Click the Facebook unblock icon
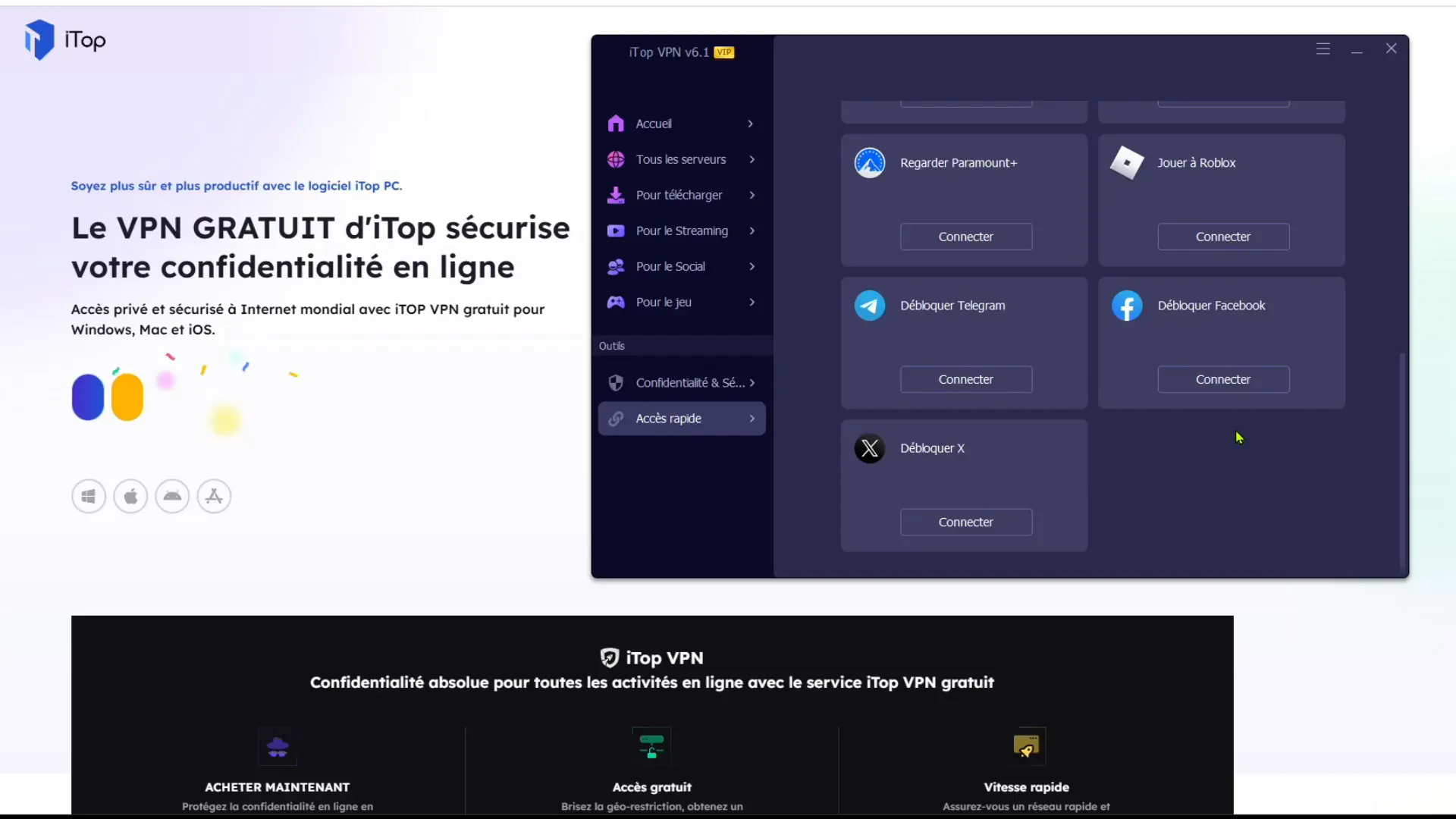This screenshot has height=819, width=1456. coord(1127,304)
